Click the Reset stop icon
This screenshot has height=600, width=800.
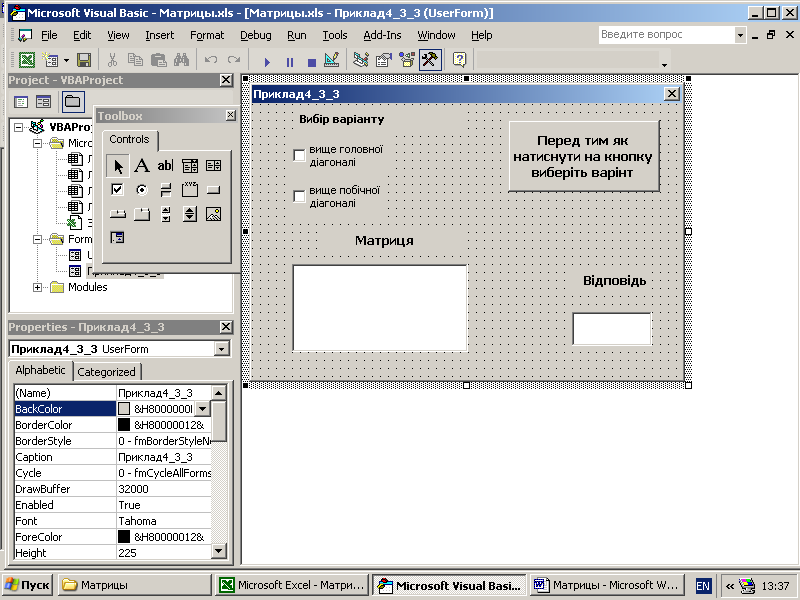(312, 62)
